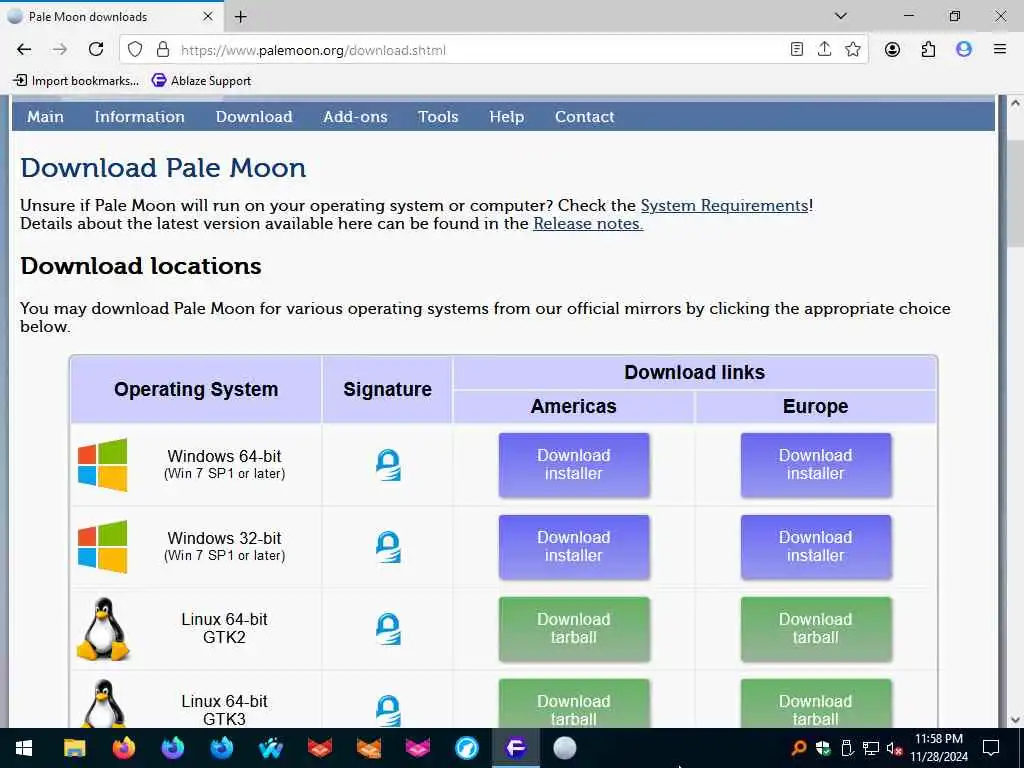Open the muted volume tray icon
This screenshot has height=768, width=1024.
click(893, 748)
